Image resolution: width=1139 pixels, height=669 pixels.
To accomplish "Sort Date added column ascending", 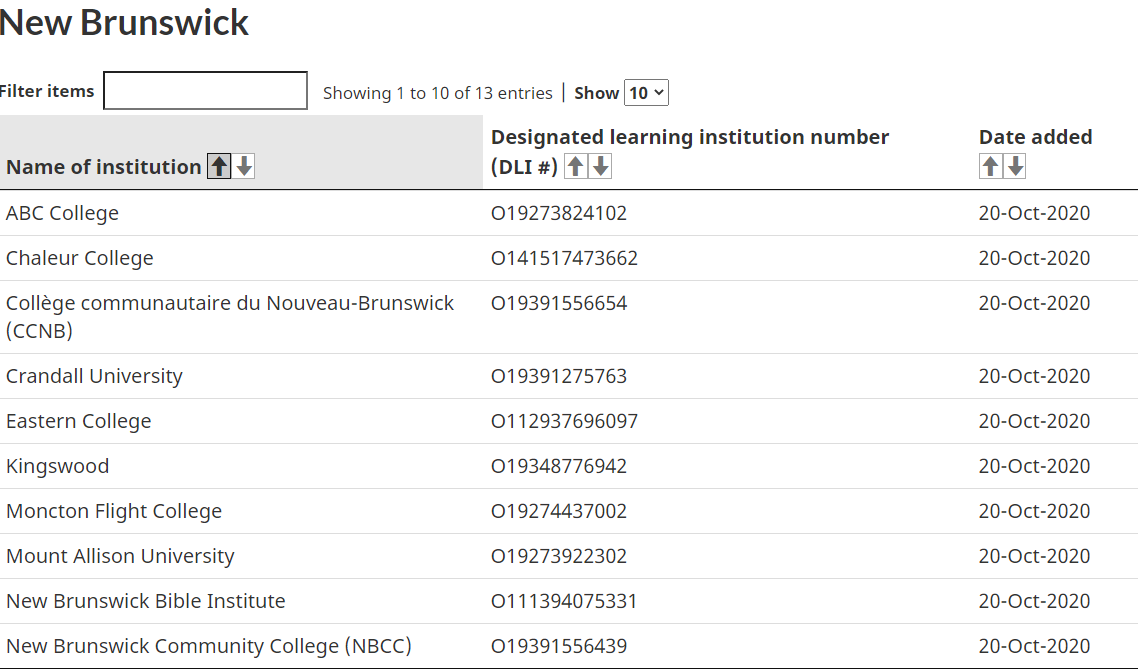I will point(990,166).
